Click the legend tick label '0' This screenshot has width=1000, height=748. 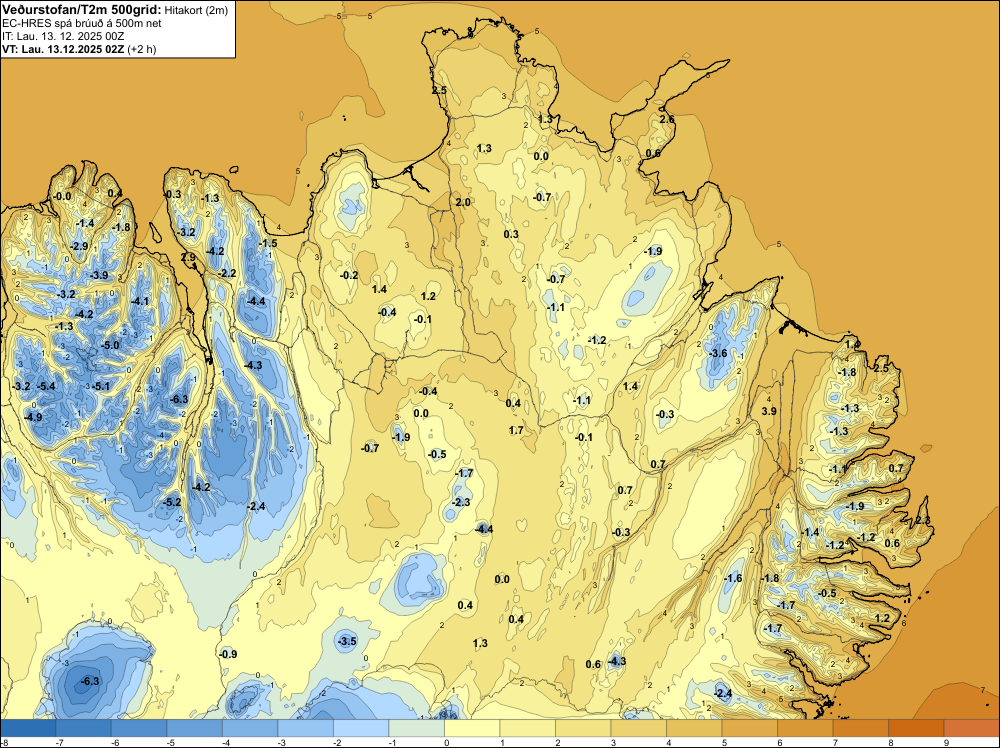pos(446,742)
